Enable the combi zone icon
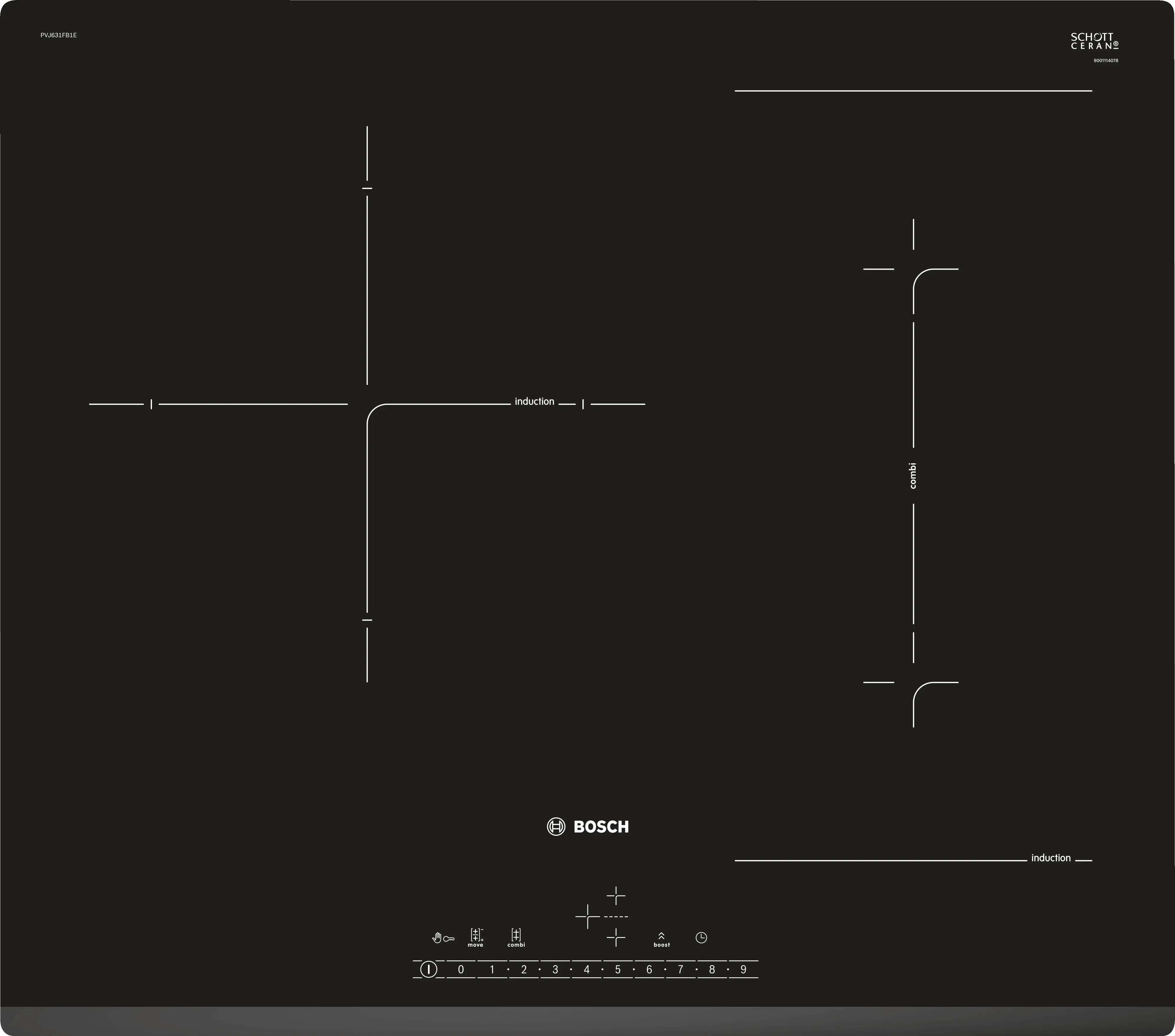Screen dimensions: 1175x1036 point(516,937)
